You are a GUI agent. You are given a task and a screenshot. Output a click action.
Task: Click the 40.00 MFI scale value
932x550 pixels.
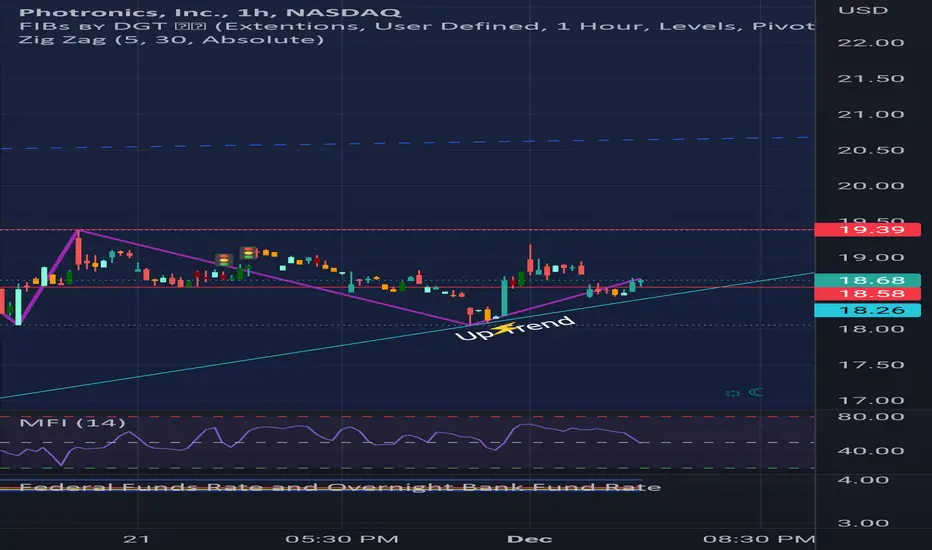871,451
